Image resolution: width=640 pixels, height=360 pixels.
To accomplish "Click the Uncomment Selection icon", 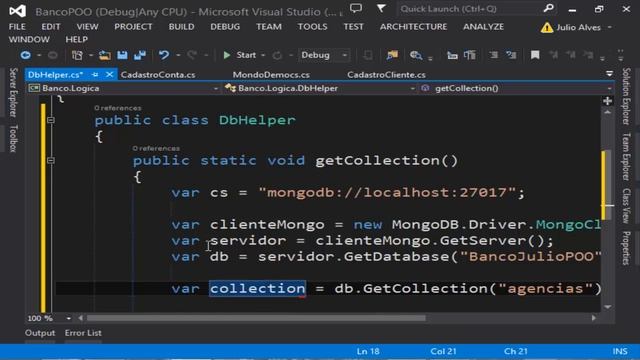I will (511, 55).
